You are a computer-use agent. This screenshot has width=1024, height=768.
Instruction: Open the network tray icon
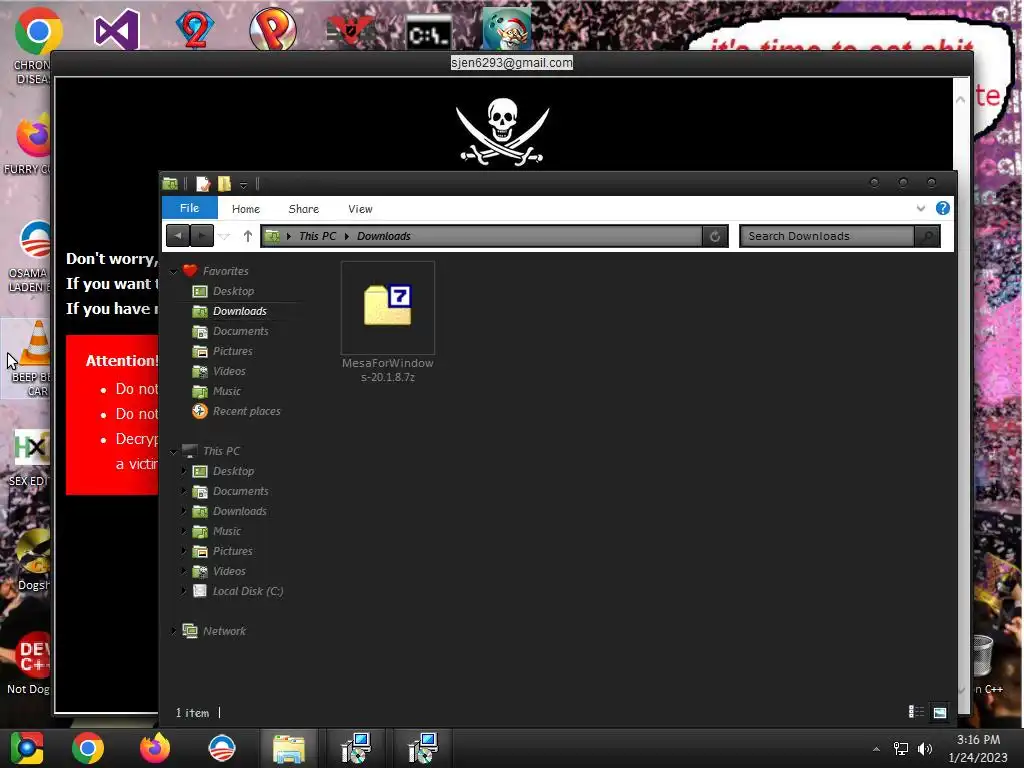[901, 749]
